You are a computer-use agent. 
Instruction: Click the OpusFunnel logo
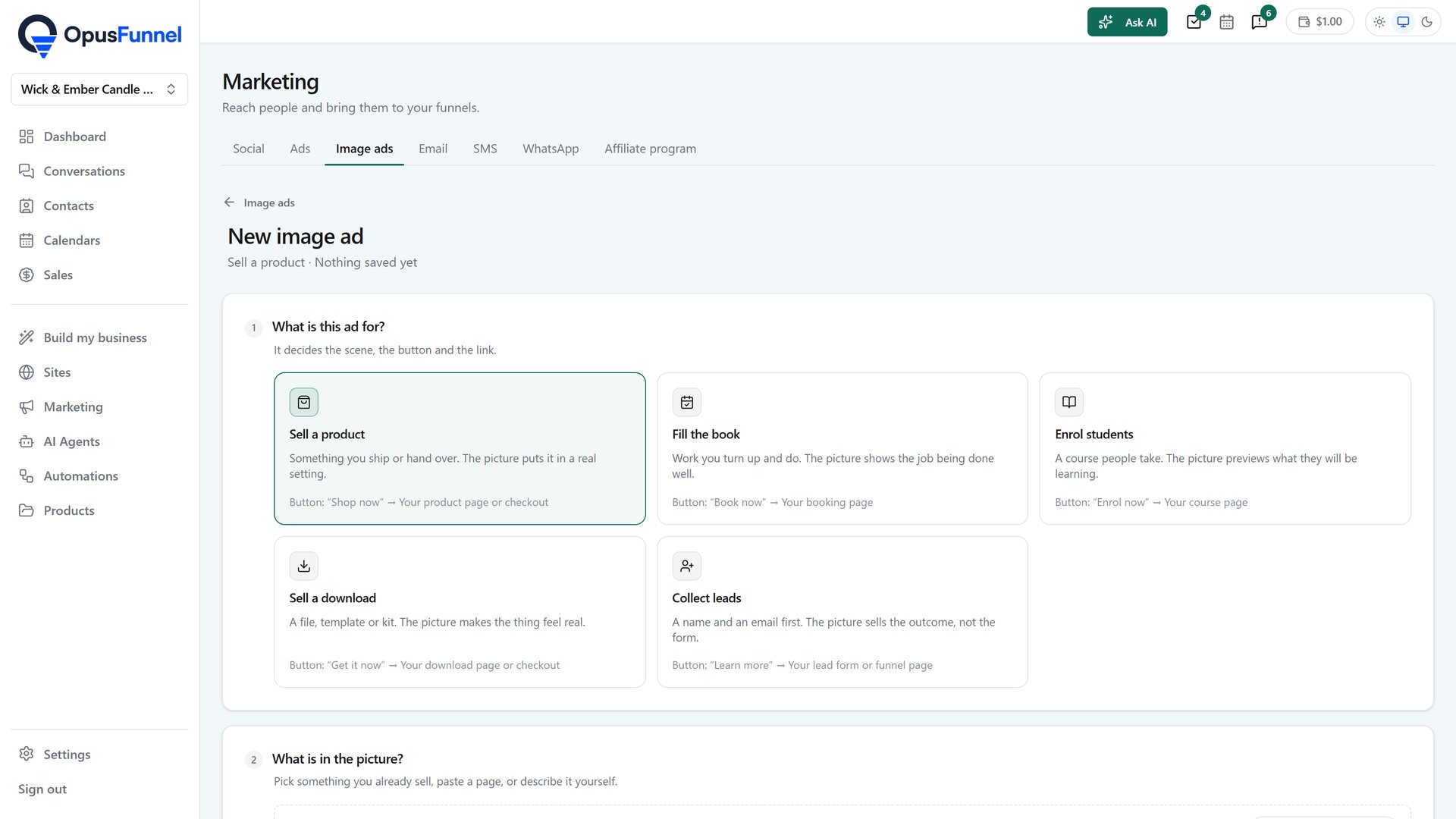pos(99,35)
